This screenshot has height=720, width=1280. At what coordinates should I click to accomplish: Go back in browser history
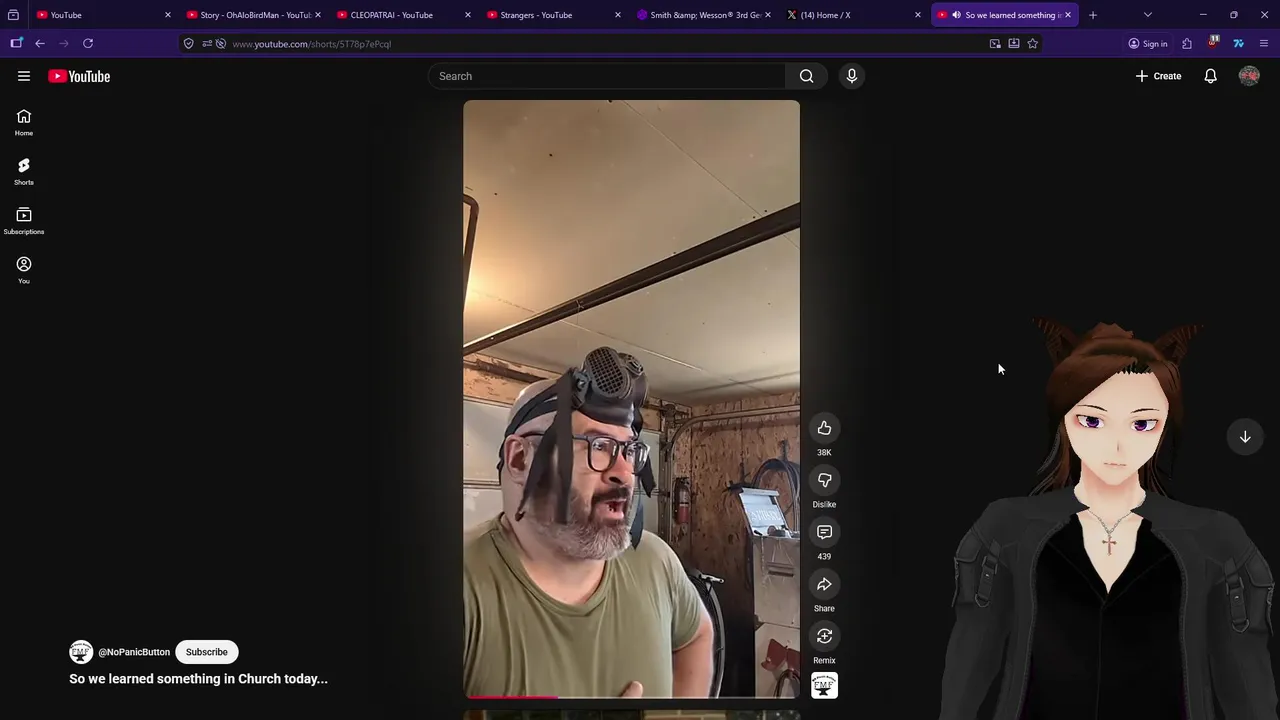(x=40, y=43)
